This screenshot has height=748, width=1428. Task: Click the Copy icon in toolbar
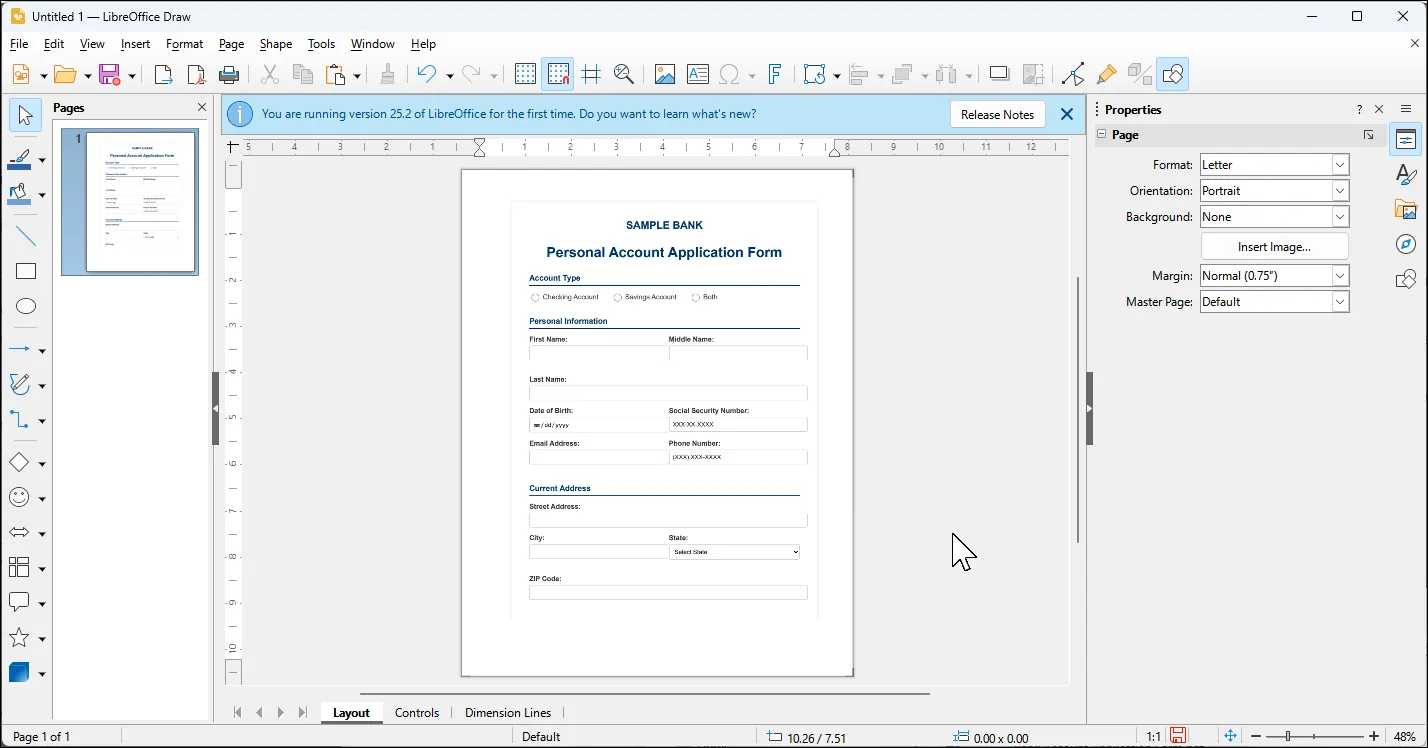(x=302, y=74)
